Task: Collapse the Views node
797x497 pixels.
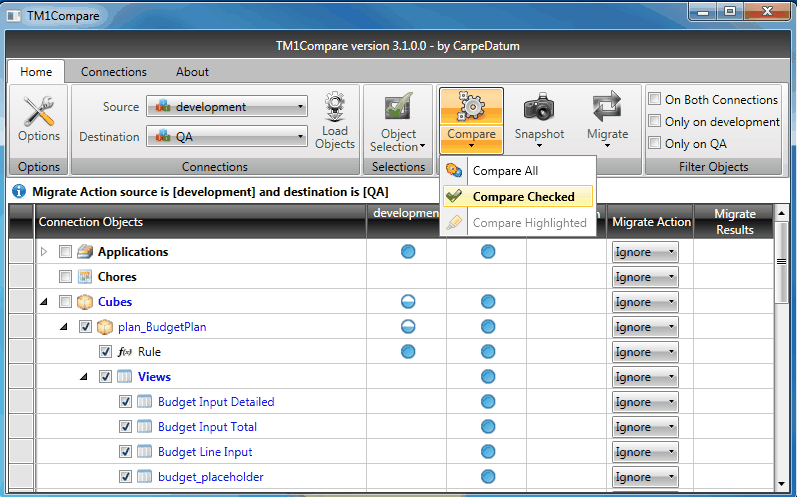Action: tap(83, 377)
